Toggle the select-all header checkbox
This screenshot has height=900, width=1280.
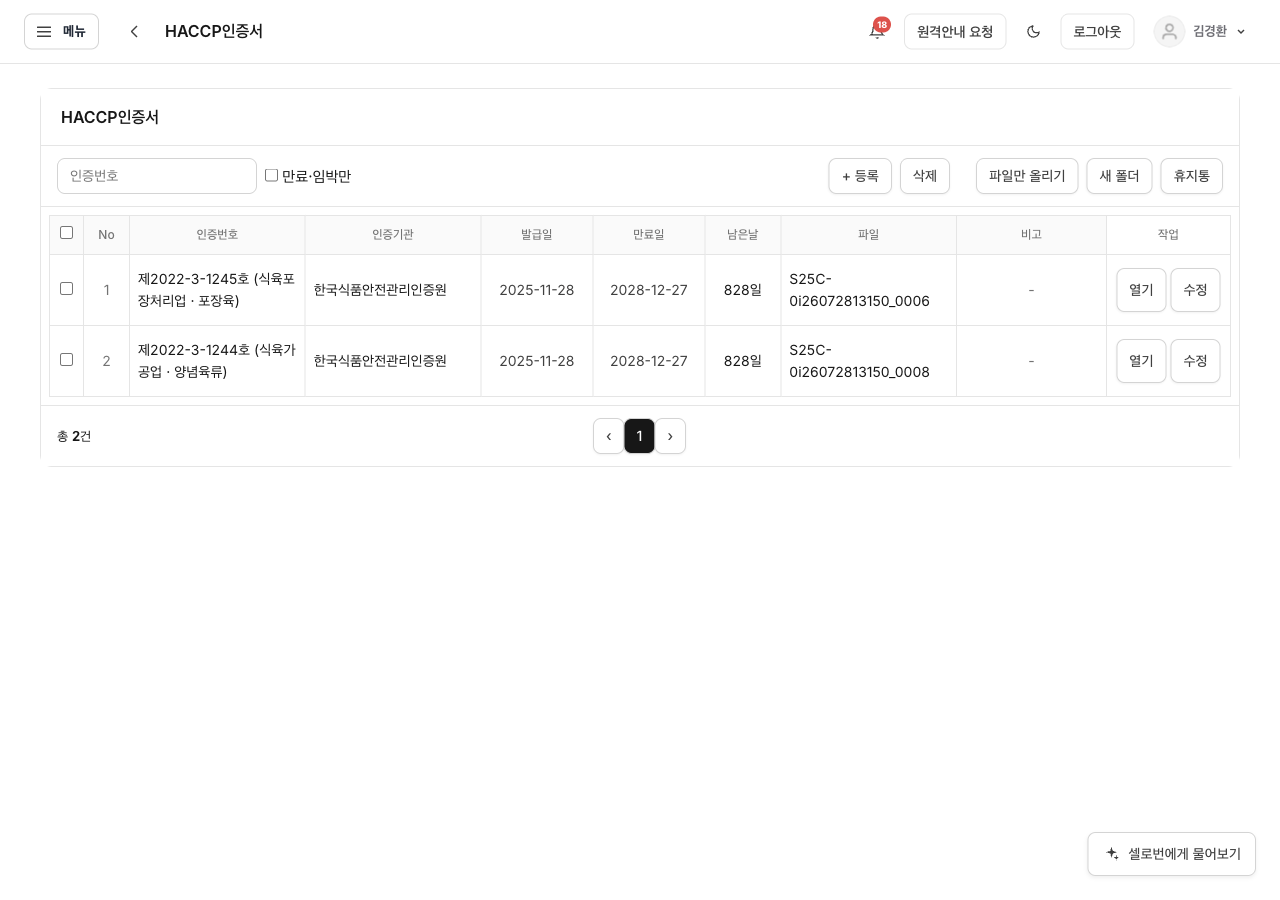coord(67,233)
